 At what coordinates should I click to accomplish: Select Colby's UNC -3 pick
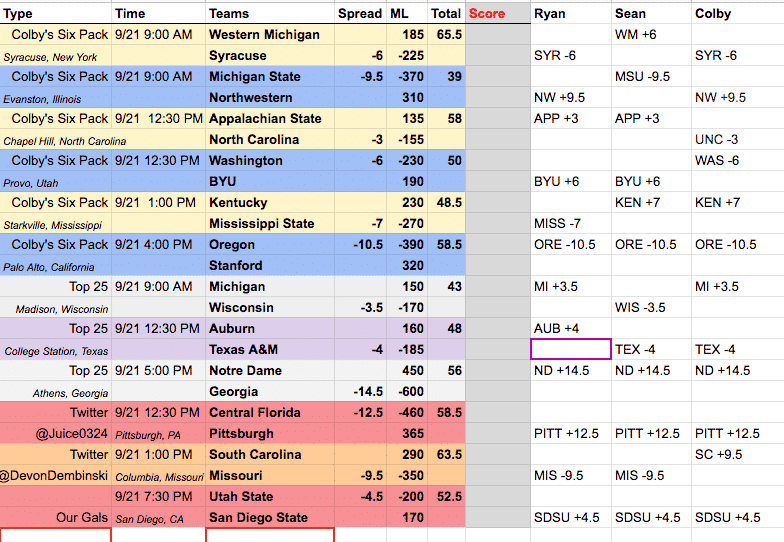click(738, 140)
